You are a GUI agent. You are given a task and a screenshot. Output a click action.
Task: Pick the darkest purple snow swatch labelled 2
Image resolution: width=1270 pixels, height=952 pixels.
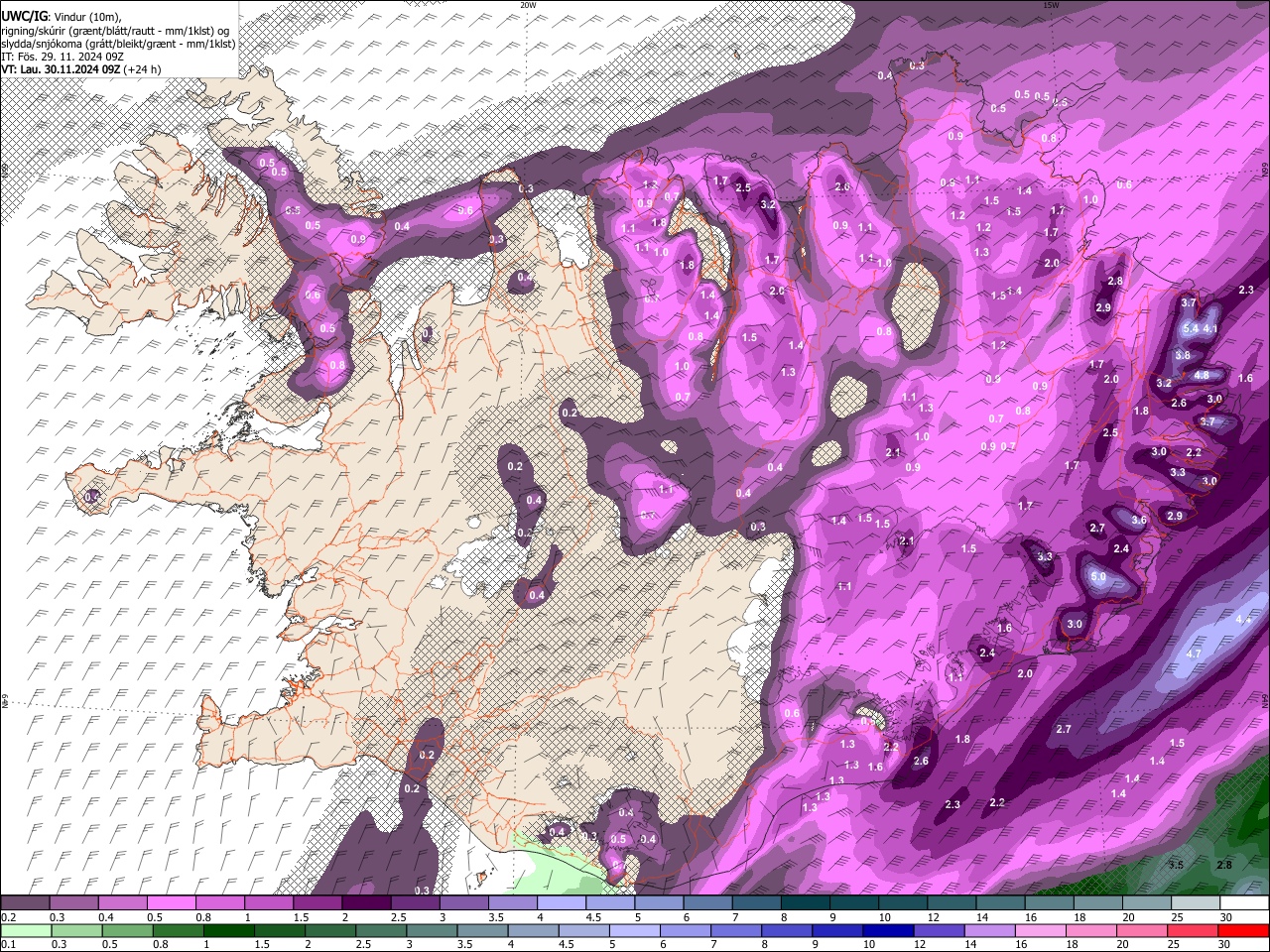click(365, 903)
